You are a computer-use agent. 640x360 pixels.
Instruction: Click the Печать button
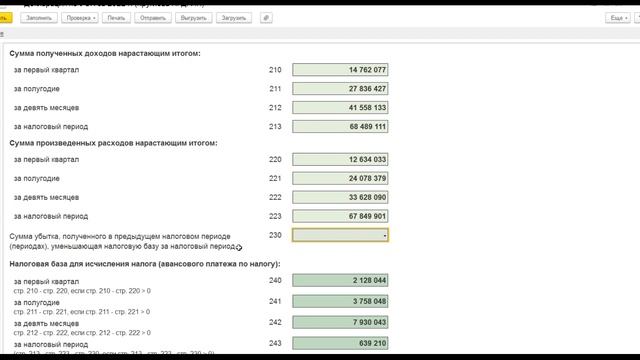116,18
